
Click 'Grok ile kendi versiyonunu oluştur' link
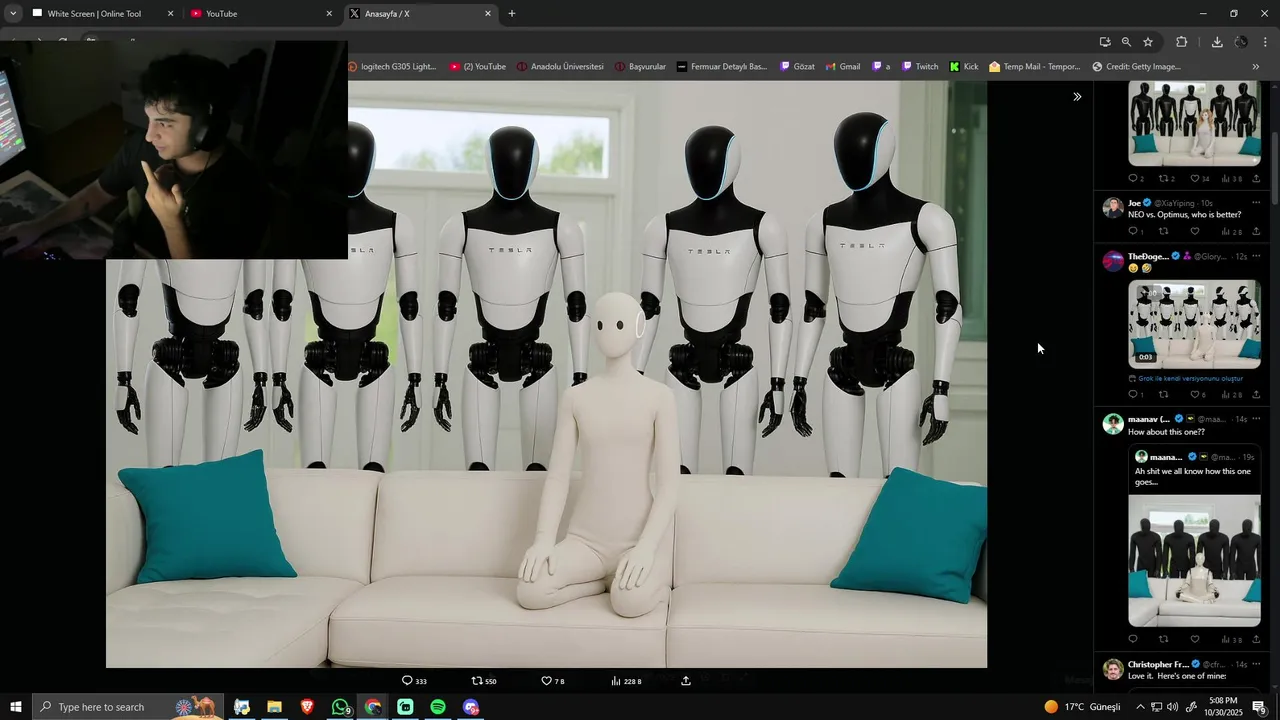coord(1190,378)
